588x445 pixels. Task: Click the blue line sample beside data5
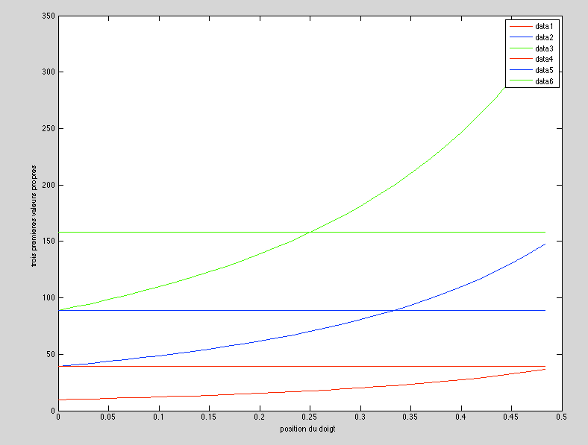click(521, 70)
